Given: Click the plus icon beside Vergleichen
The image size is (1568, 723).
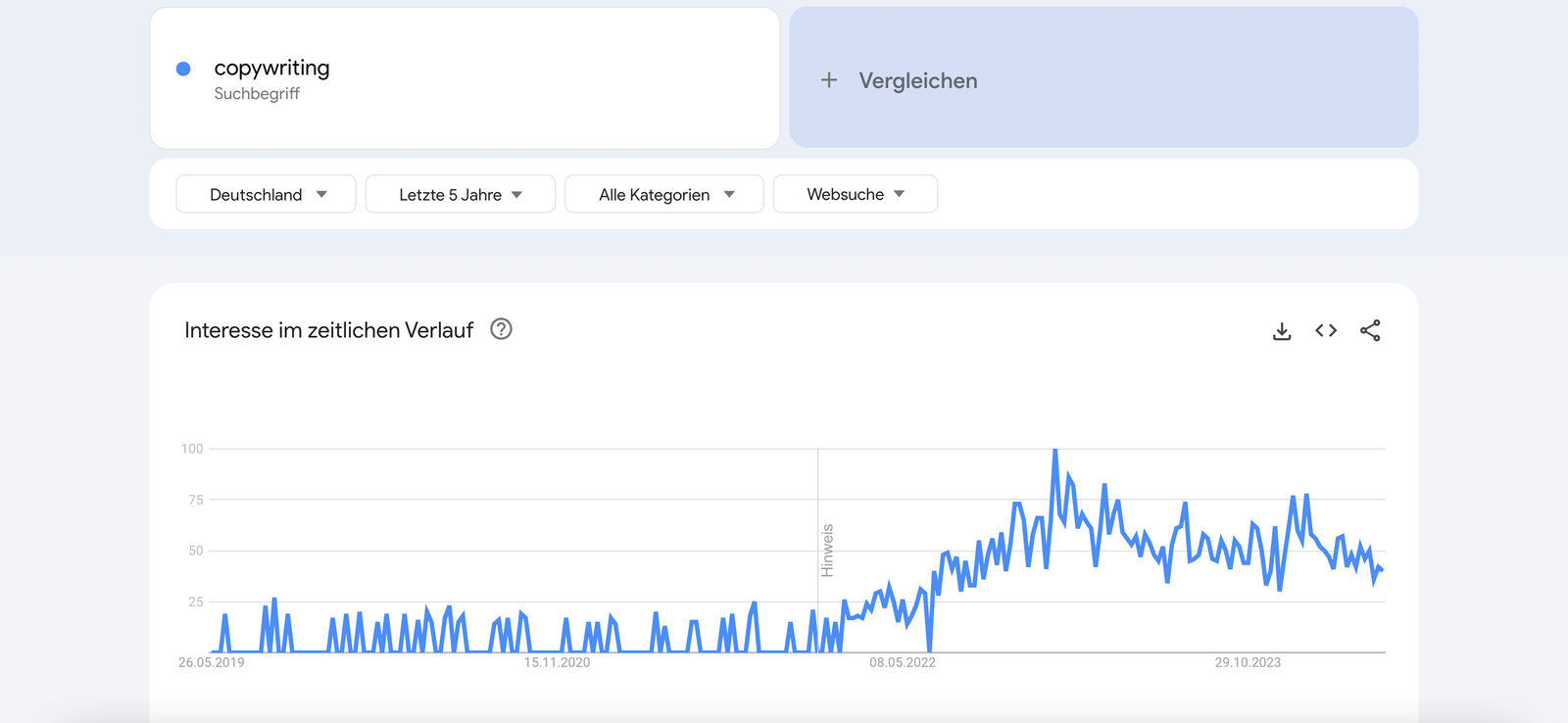Looking at the screenshot, I should click(829, 80).
